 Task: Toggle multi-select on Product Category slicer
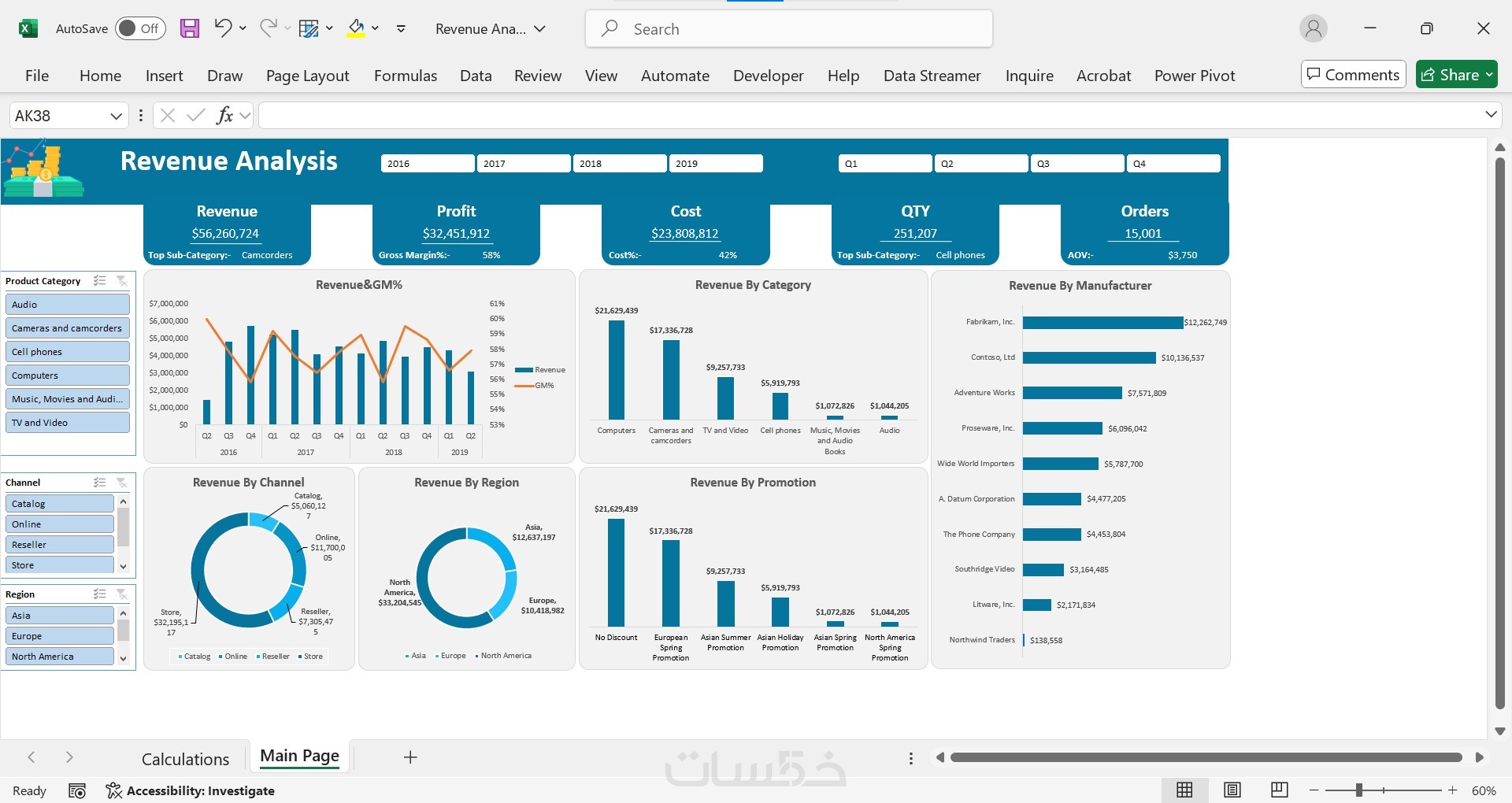[x=100, y=281]
